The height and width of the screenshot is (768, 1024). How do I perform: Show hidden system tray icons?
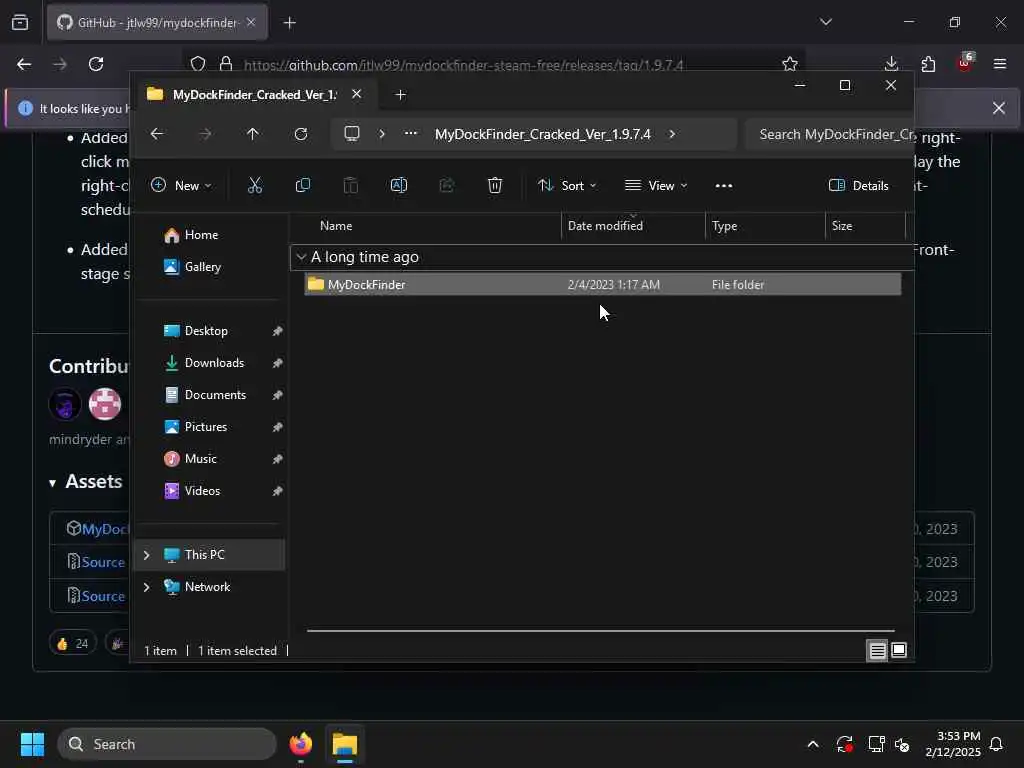(812, 744)
